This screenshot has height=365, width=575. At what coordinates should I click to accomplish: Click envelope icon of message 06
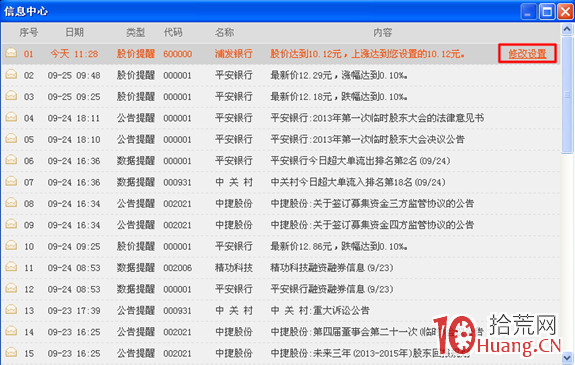point(11,160)
